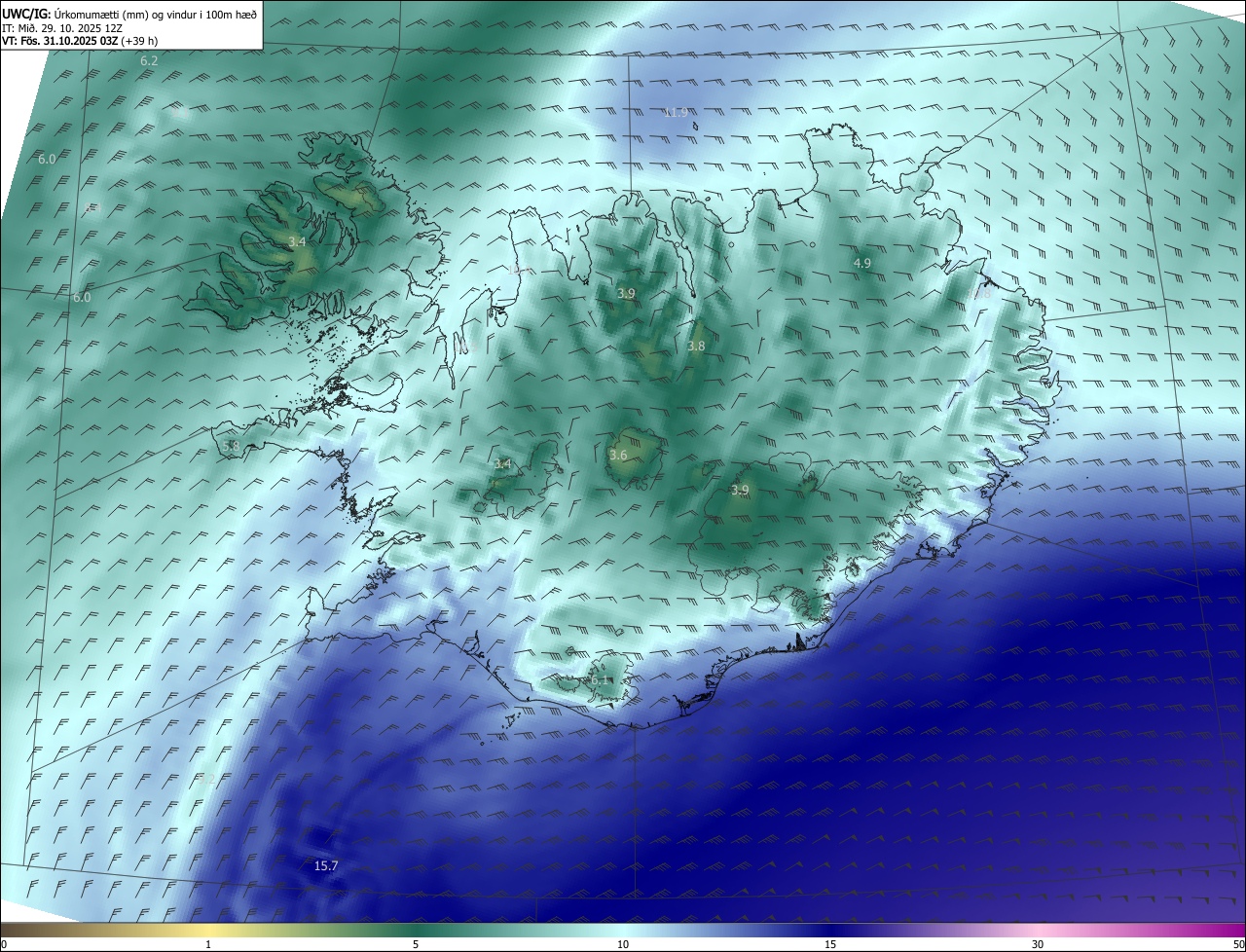Image resolution: width=1246 pixels, height=952 pixels.
Task: Click the yellow section of the colorbar
Action: point(209,930)
